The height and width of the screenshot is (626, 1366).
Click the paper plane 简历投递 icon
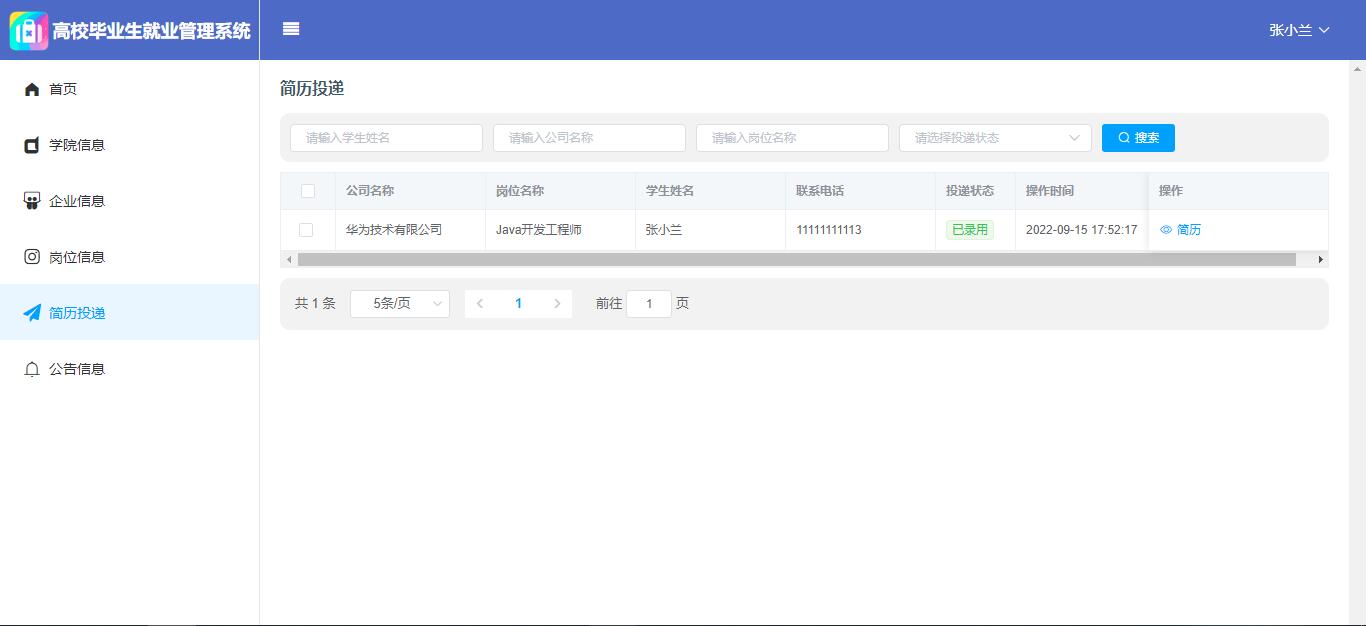coord(32,313)
